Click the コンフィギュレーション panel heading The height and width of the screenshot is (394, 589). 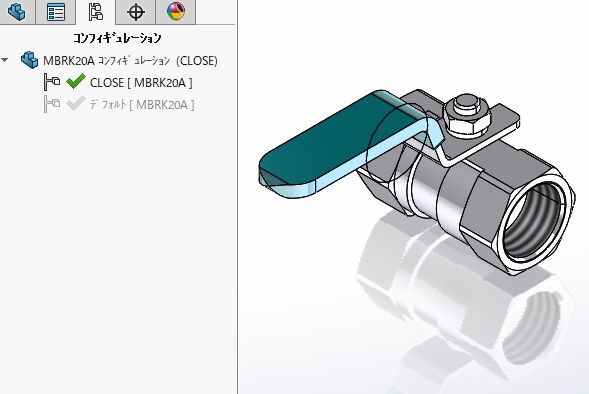pos(117,38)
